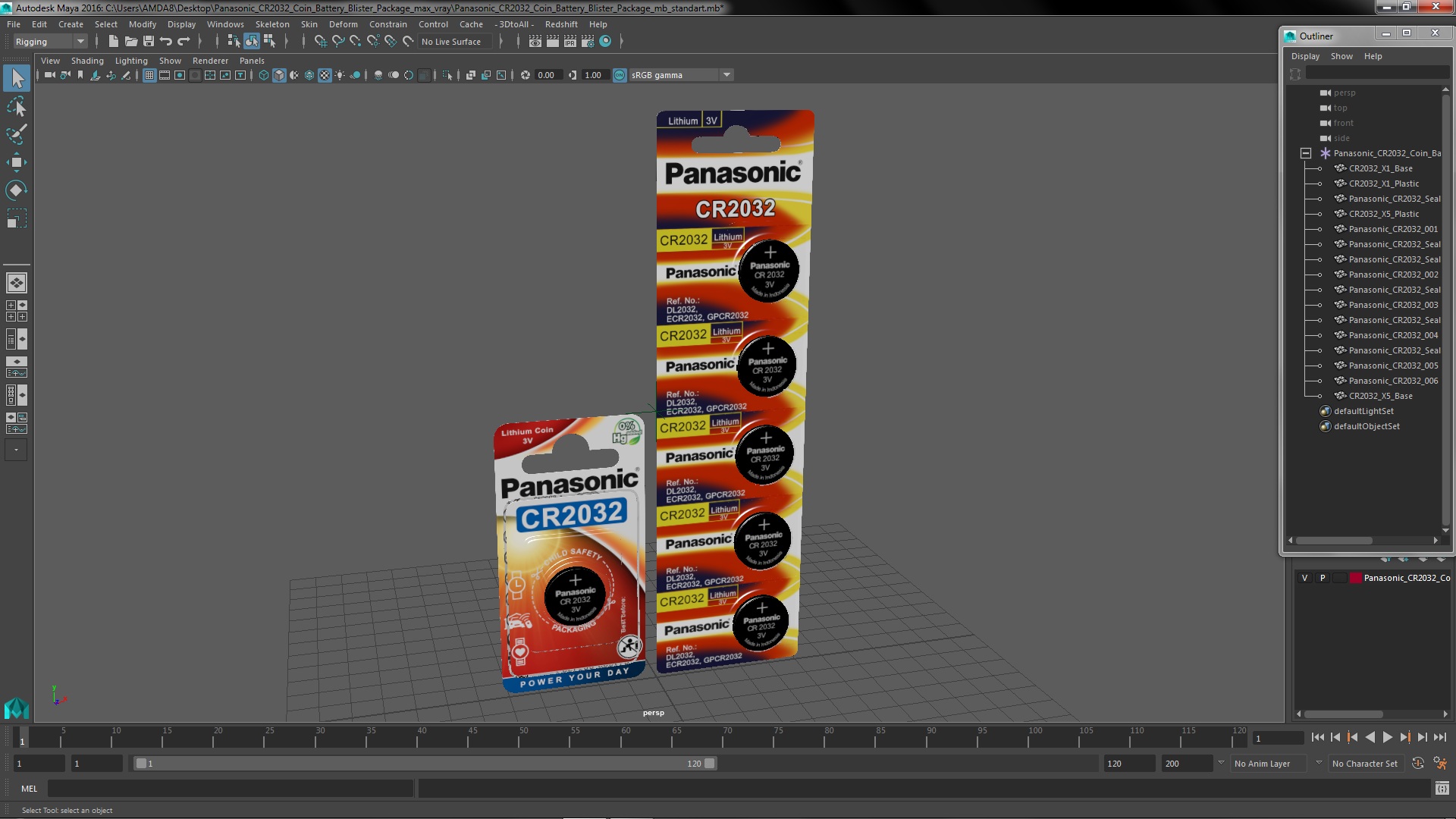Select the Move tool

click(17, 162)
